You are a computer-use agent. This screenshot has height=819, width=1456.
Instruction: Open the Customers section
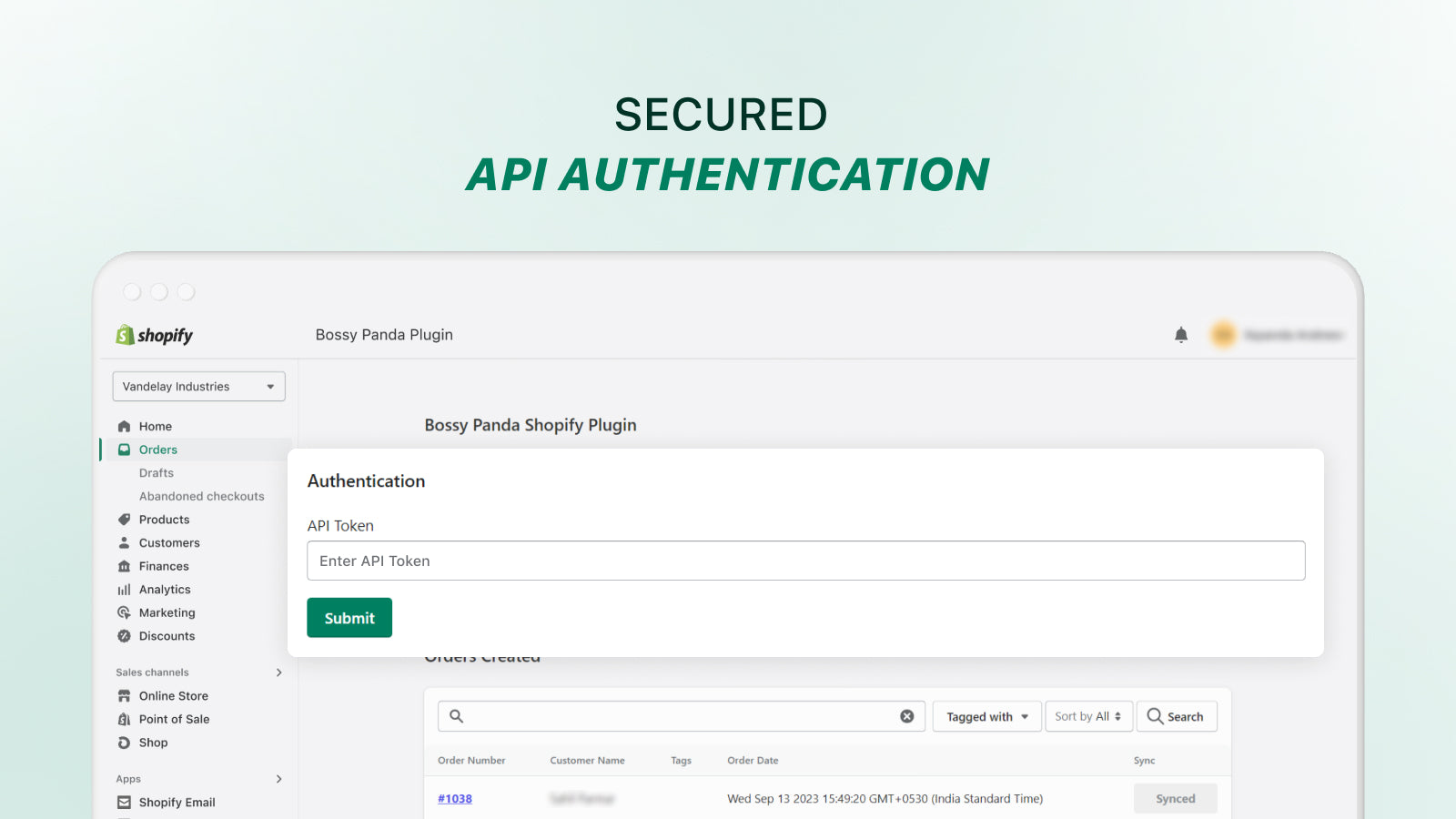coord(169,543)
